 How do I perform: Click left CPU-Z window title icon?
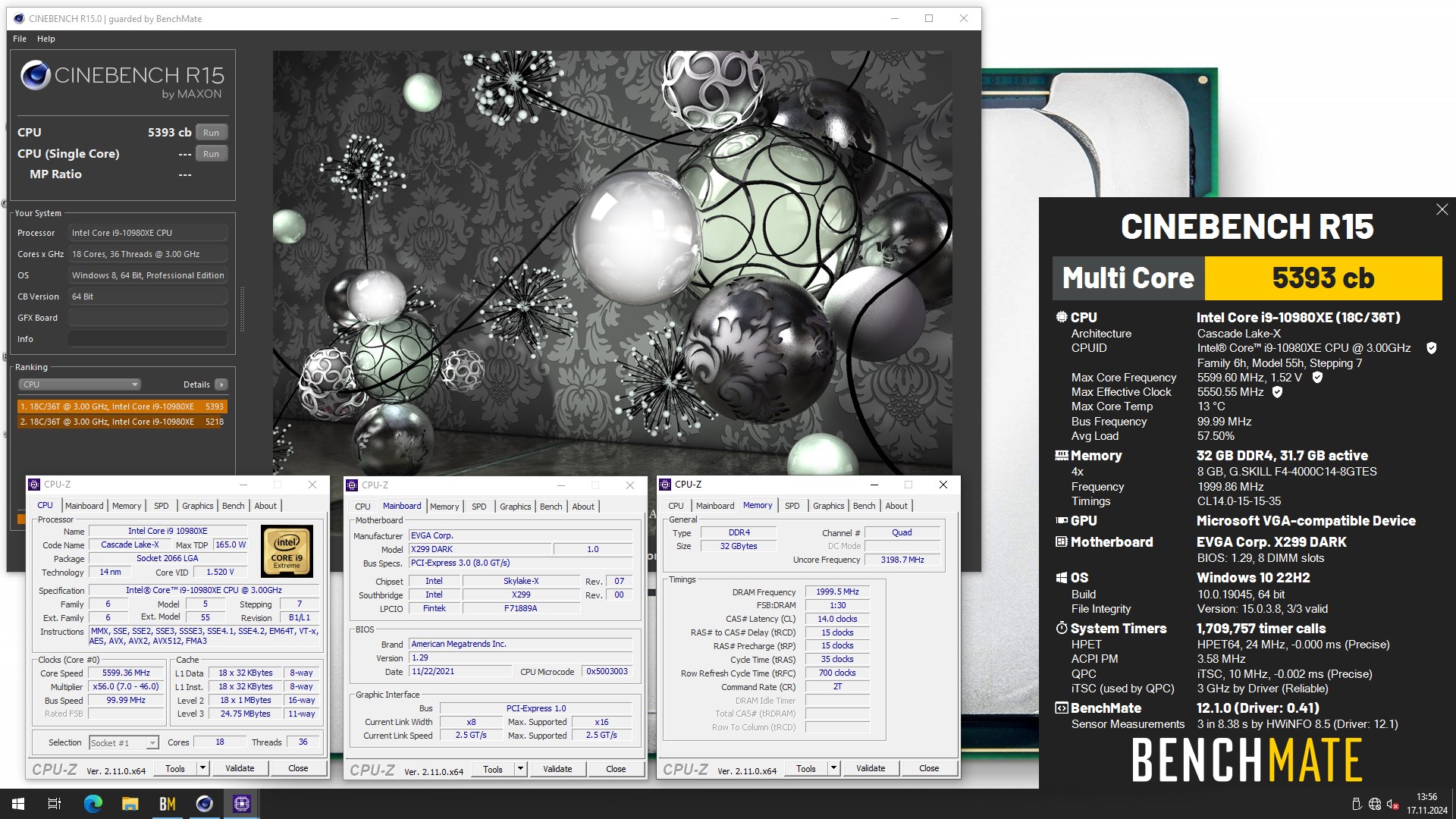(34, 485)
